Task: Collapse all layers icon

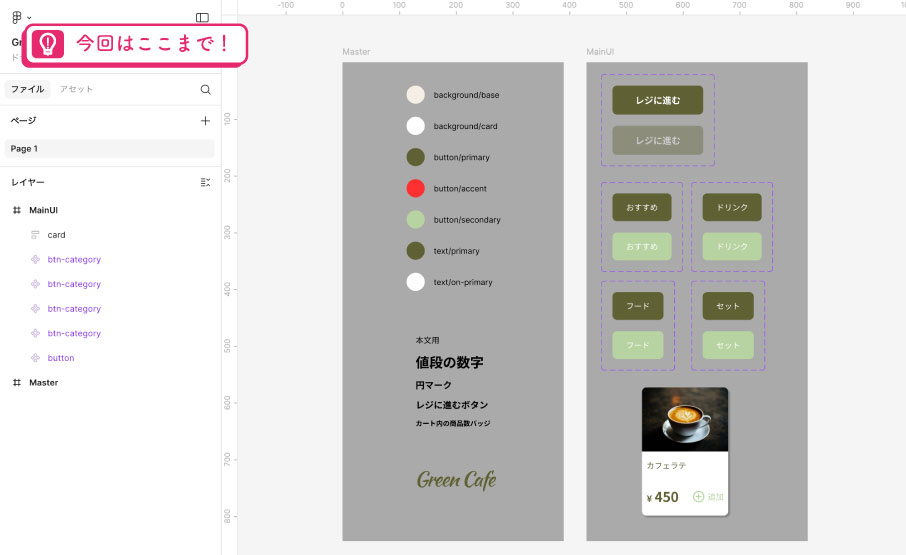Action: point(205,182)
